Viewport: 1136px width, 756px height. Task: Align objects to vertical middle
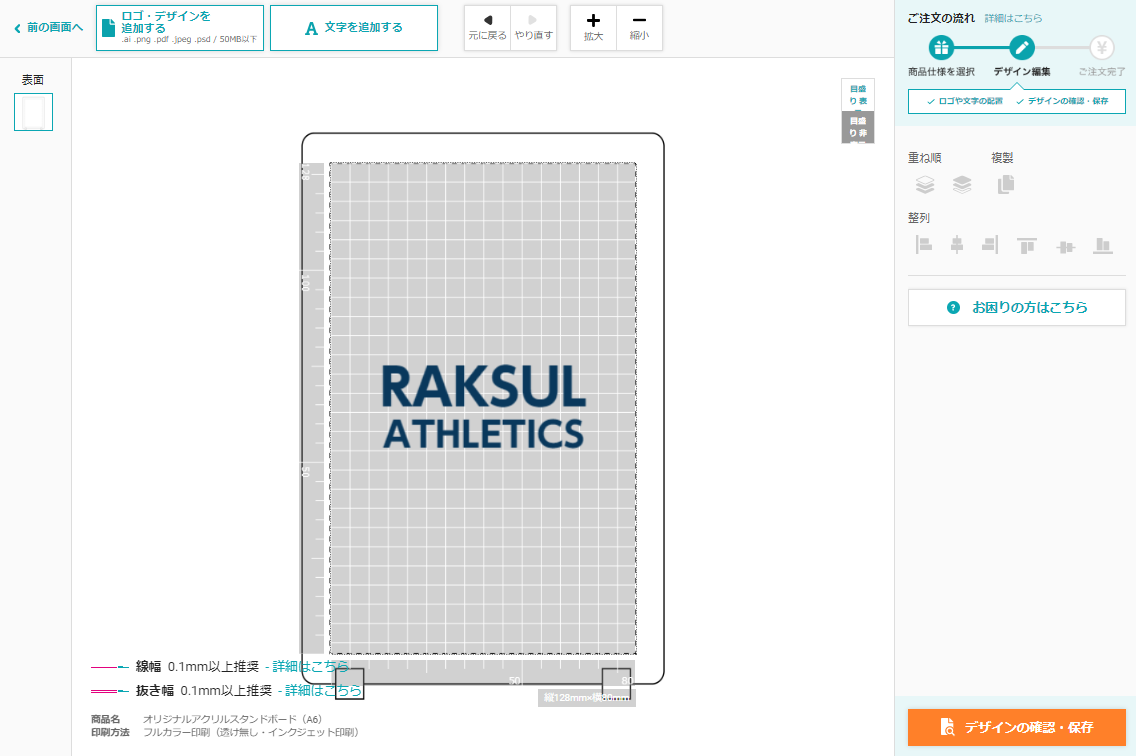point(1066,247)
